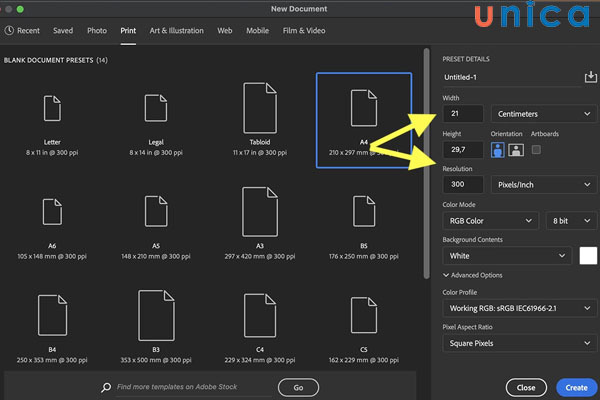Click the save preset icon next to Untitled-1
The width and height of the screenshot is (600, 400).
pyautogui.click(x=590, y=77)
